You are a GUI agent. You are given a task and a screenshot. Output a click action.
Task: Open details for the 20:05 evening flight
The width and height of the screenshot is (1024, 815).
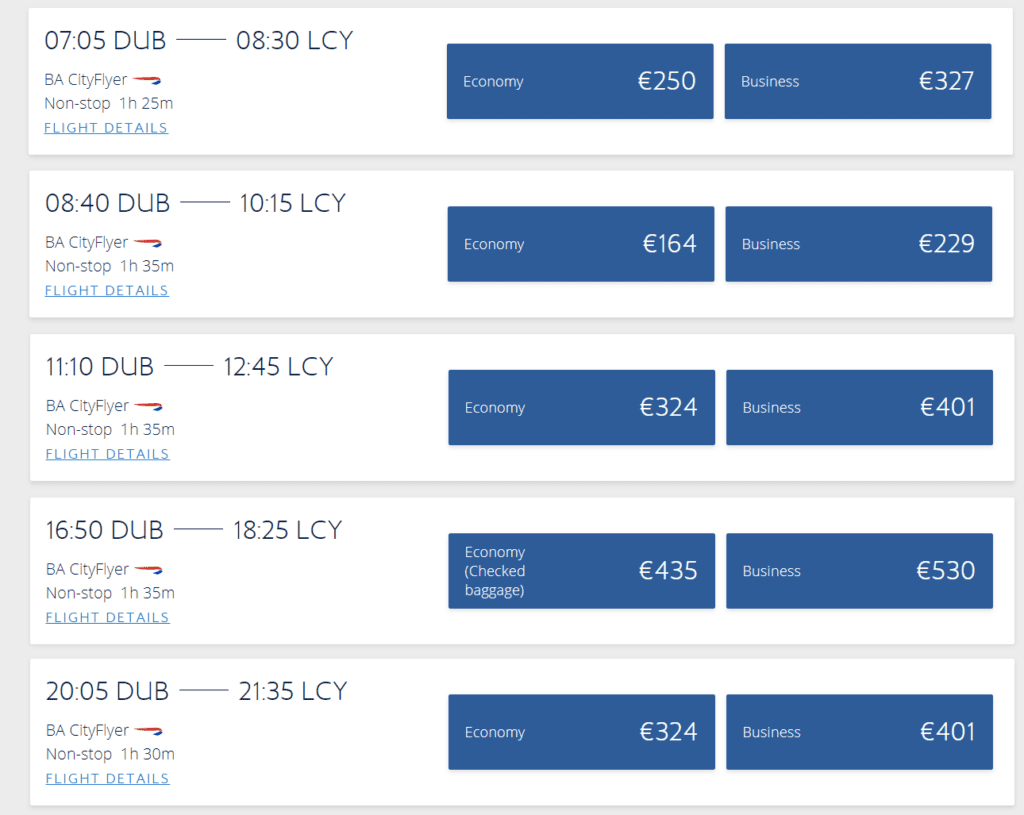(107, 778)
